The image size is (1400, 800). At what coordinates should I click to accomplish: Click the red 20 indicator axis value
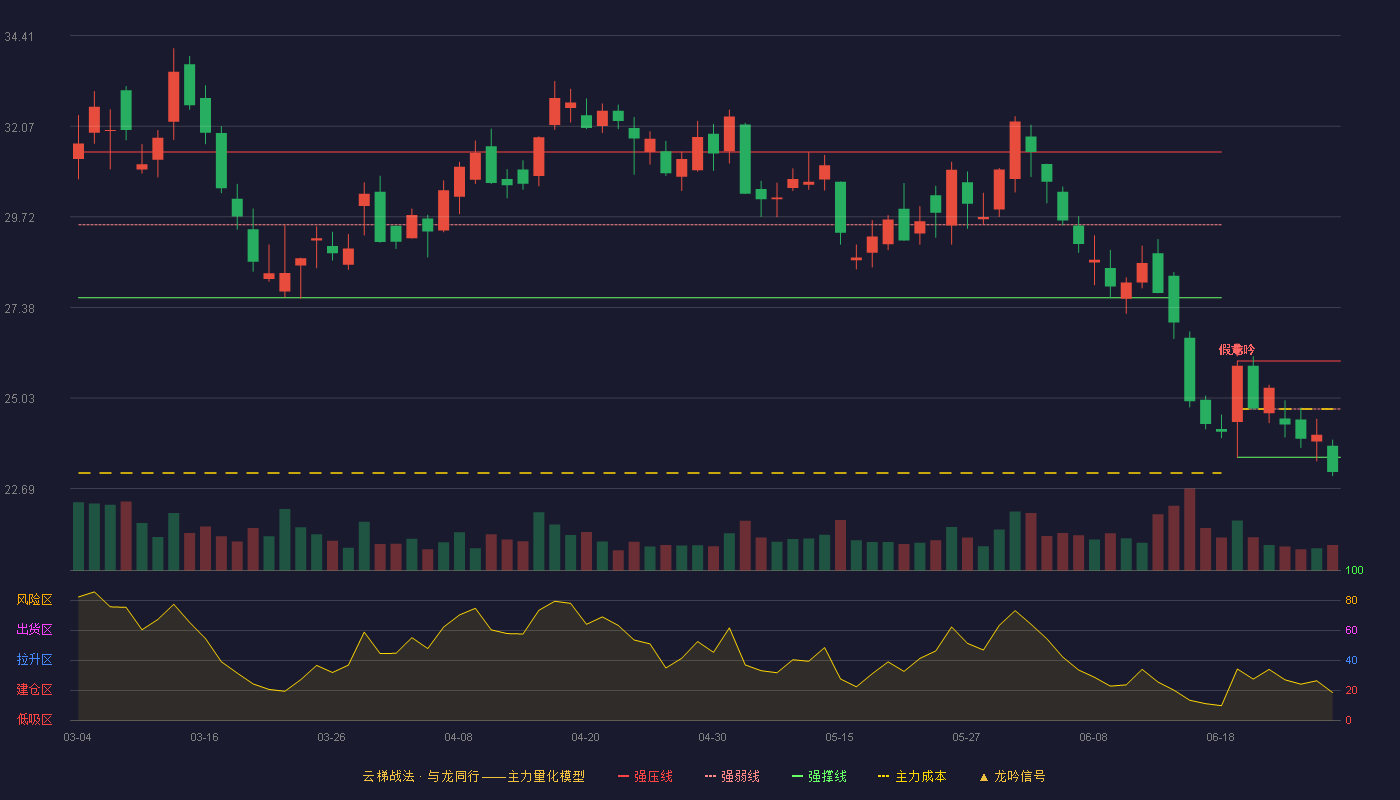1351,691
